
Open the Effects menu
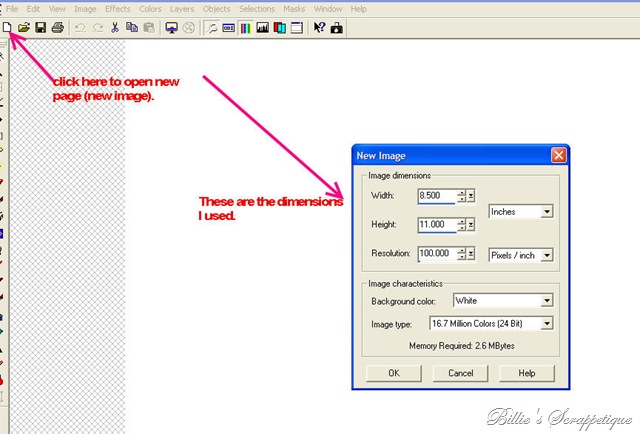click(118, 9)
